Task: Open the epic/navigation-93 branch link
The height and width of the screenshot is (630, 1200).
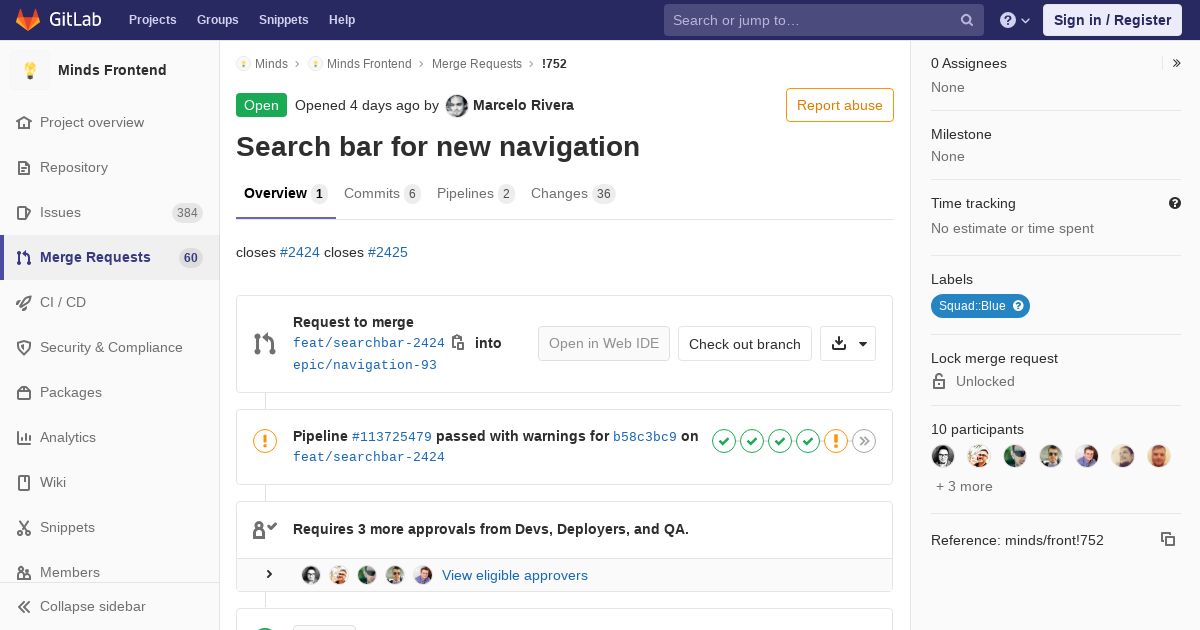Action: (365, 365)
